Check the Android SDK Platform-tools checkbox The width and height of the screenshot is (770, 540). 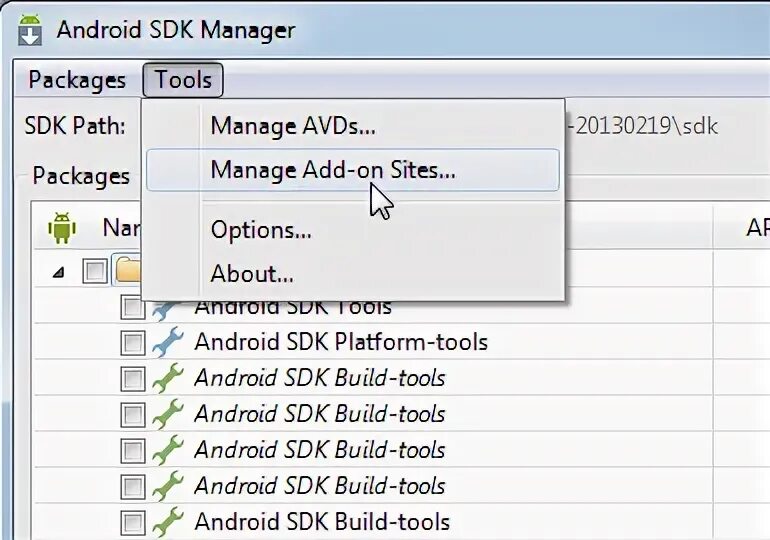(x=133, y=343)
